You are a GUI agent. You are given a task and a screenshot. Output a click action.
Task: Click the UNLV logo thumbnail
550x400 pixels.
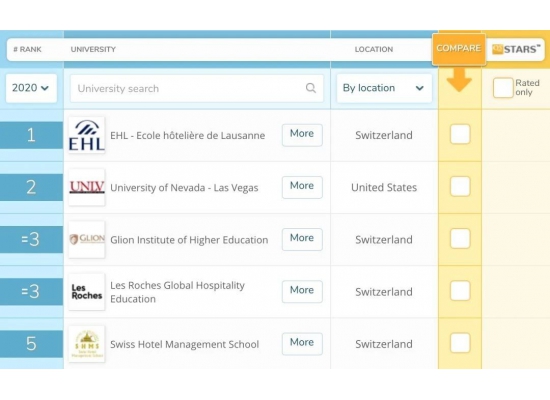[x=87, y=187]
